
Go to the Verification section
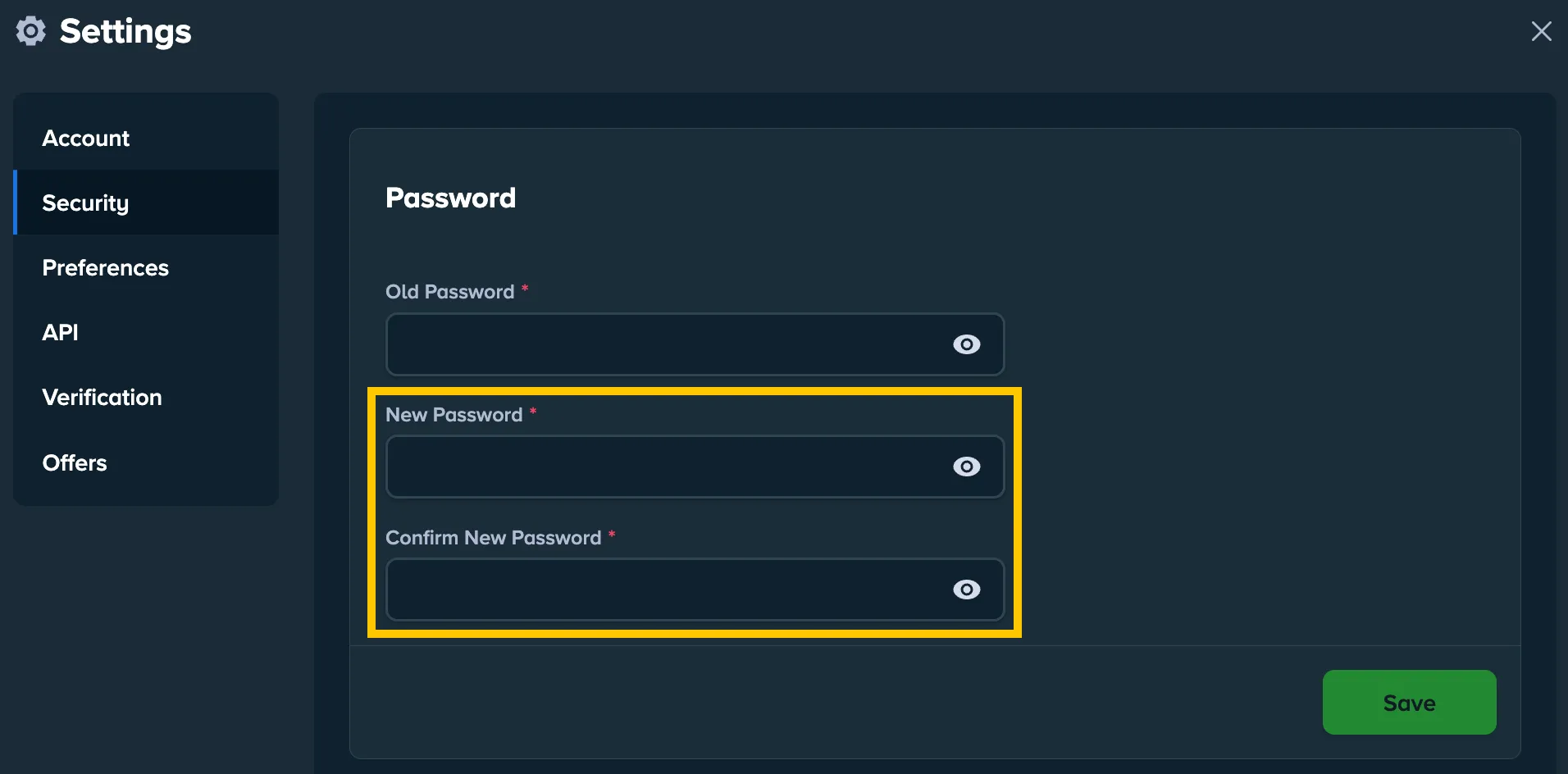[x=102, y=397]
